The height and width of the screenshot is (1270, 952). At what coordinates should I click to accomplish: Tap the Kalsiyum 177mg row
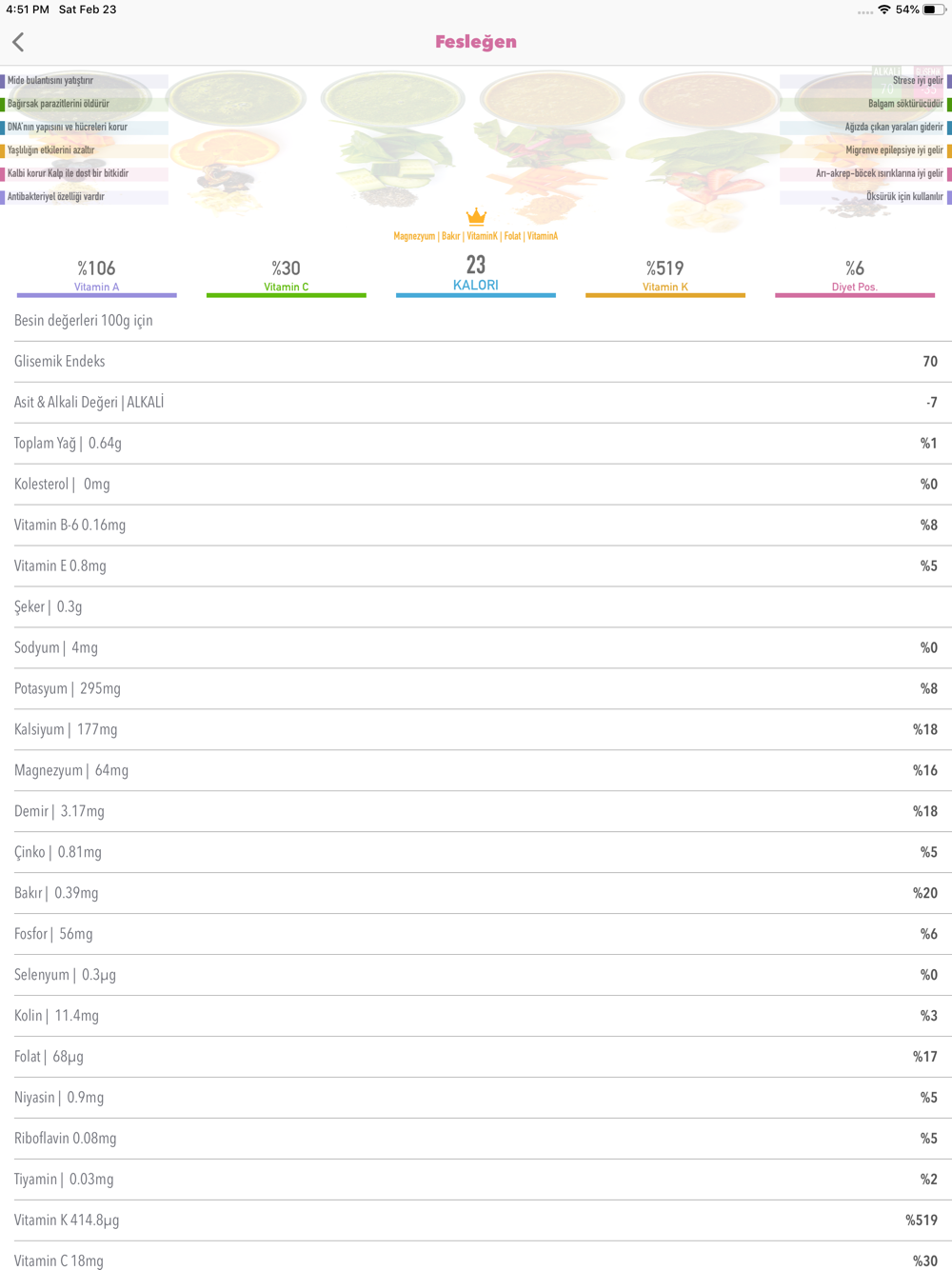(476, 730)
